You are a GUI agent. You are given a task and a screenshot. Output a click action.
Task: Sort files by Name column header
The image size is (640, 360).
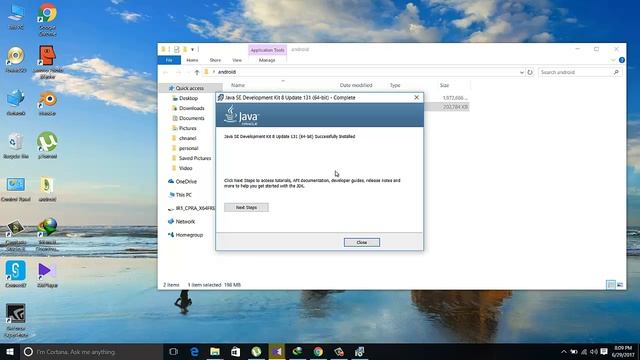coord(238,85)
